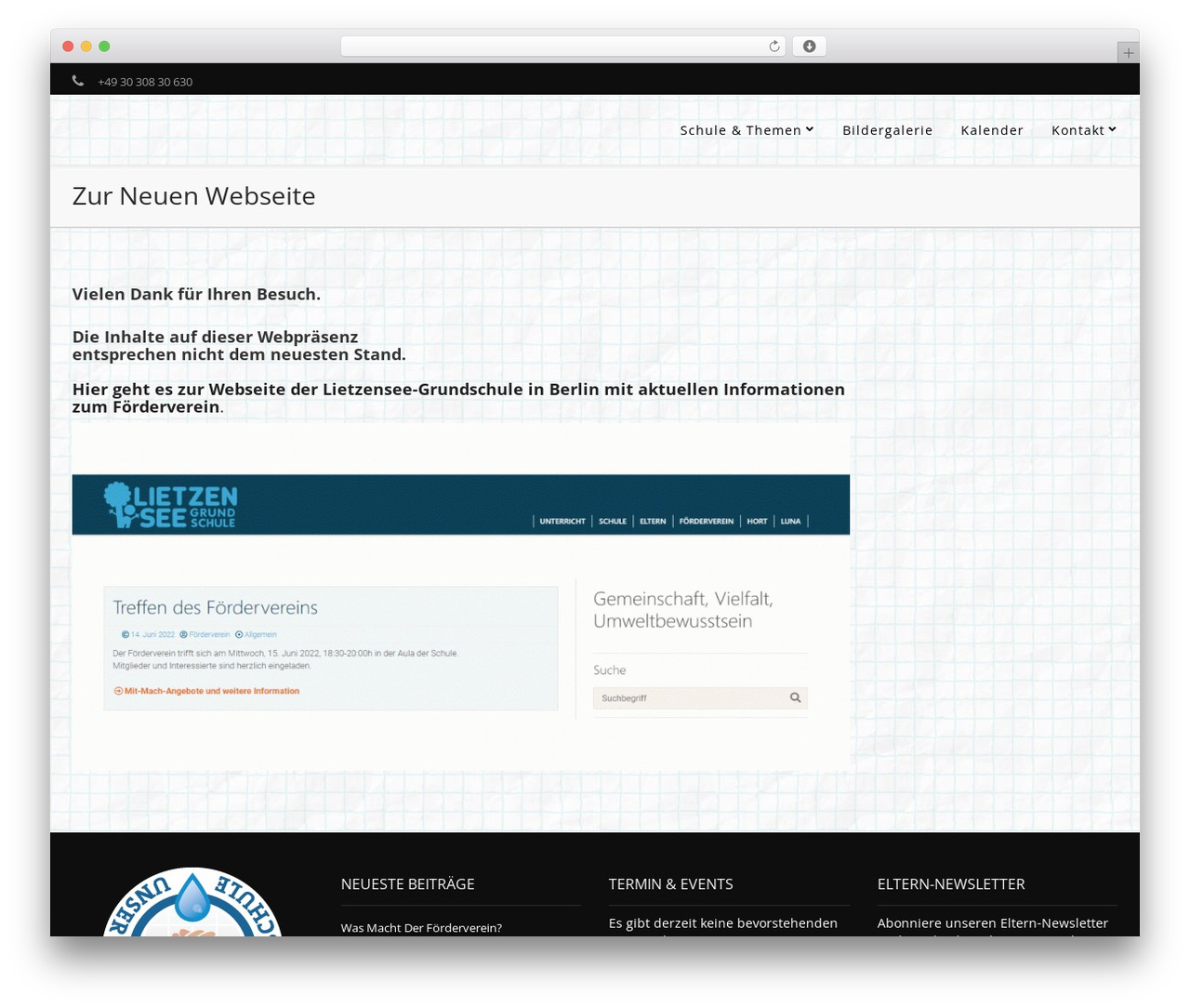The image size is (1190, 1008).
Task: Open browser downloads button
Action: pos(810,46)
